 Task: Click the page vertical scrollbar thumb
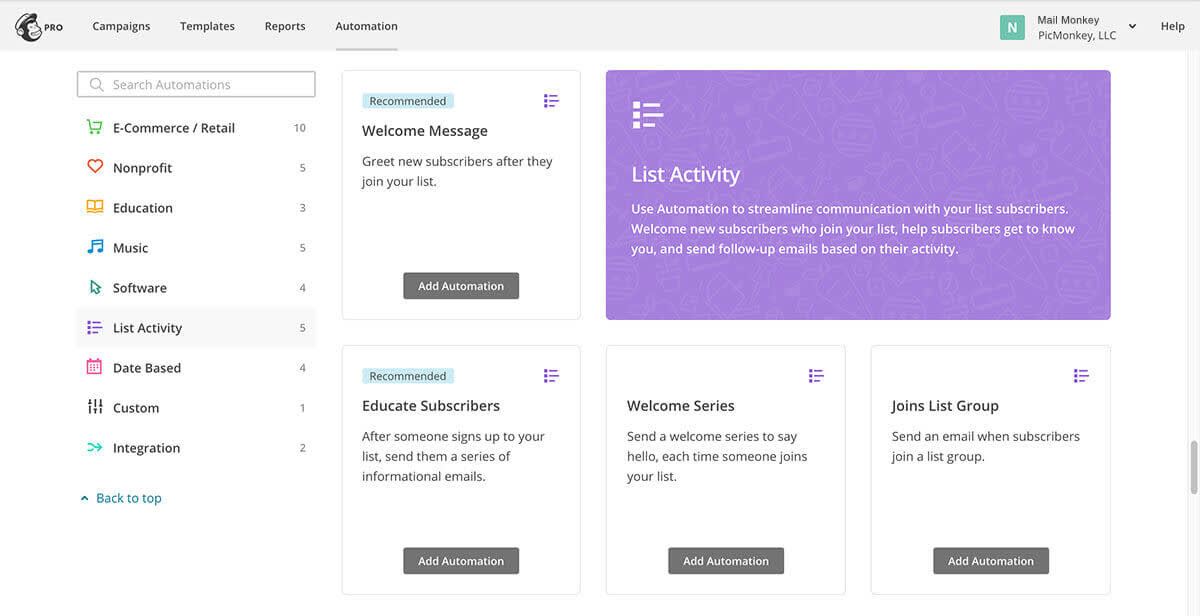pyautogui.click(x=1194, y=467)
